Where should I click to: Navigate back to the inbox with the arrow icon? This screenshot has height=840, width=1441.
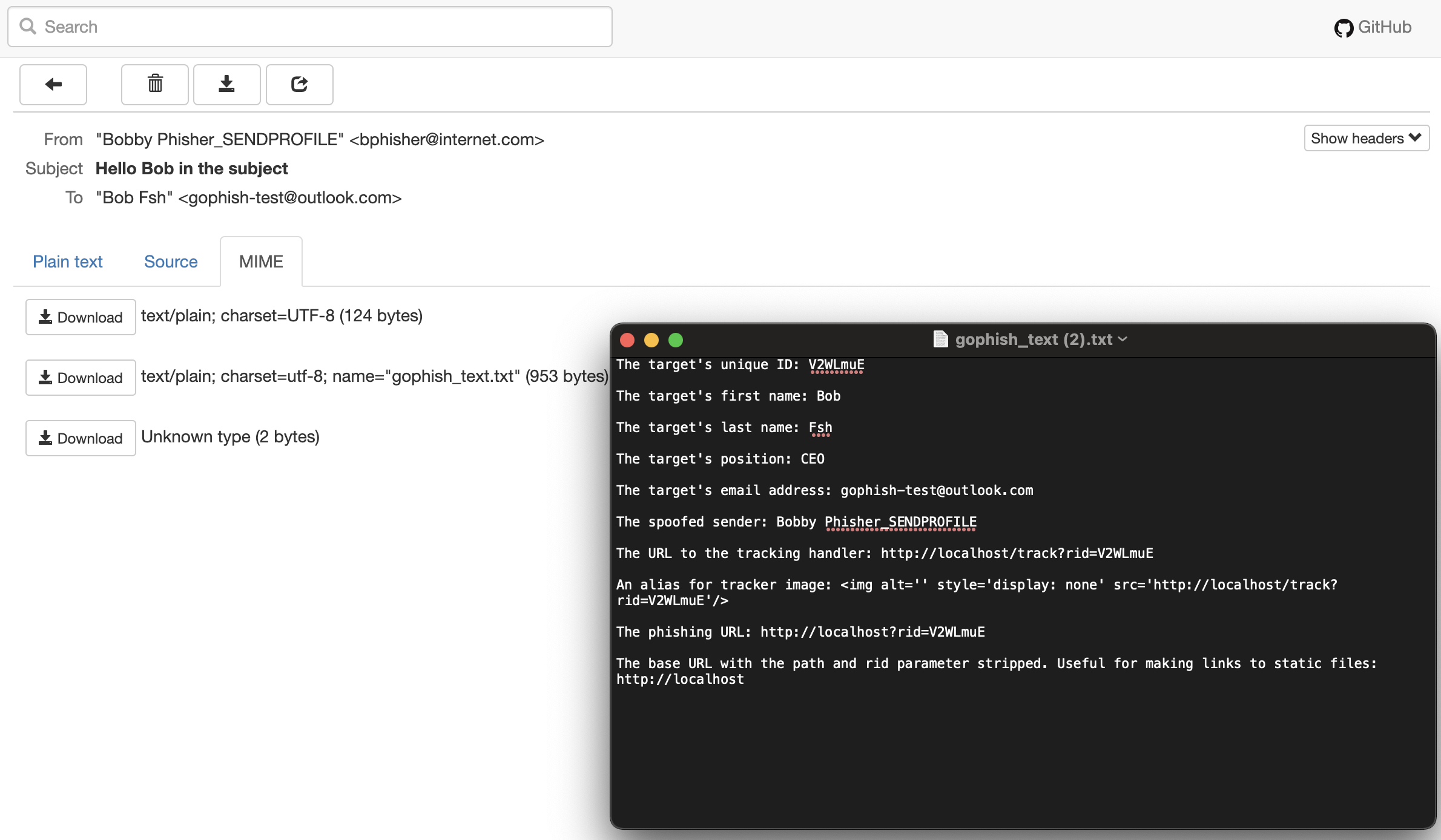53,84
